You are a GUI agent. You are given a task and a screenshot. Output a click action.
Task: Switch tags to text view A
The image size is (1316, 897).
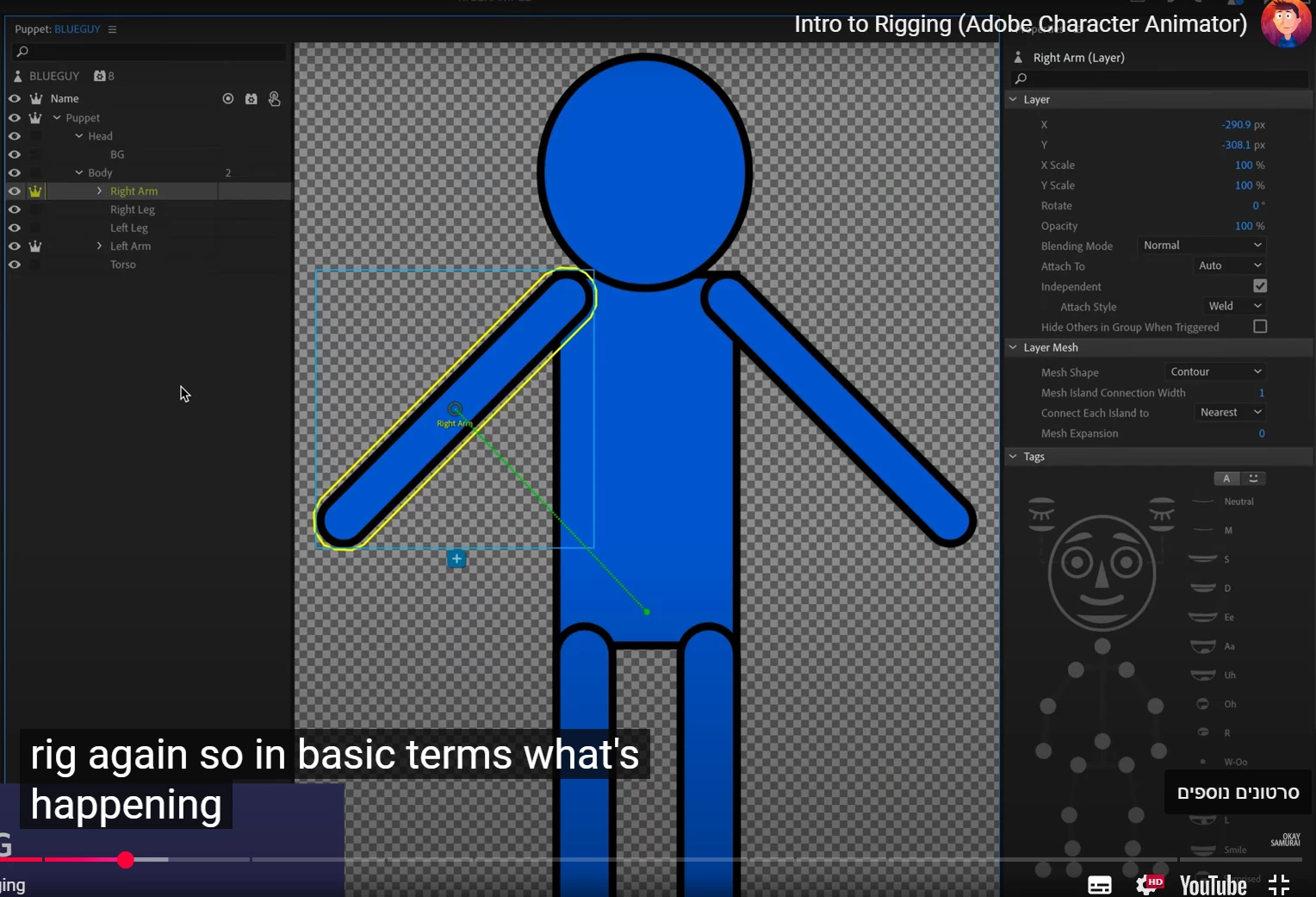tap(1226, 478)
